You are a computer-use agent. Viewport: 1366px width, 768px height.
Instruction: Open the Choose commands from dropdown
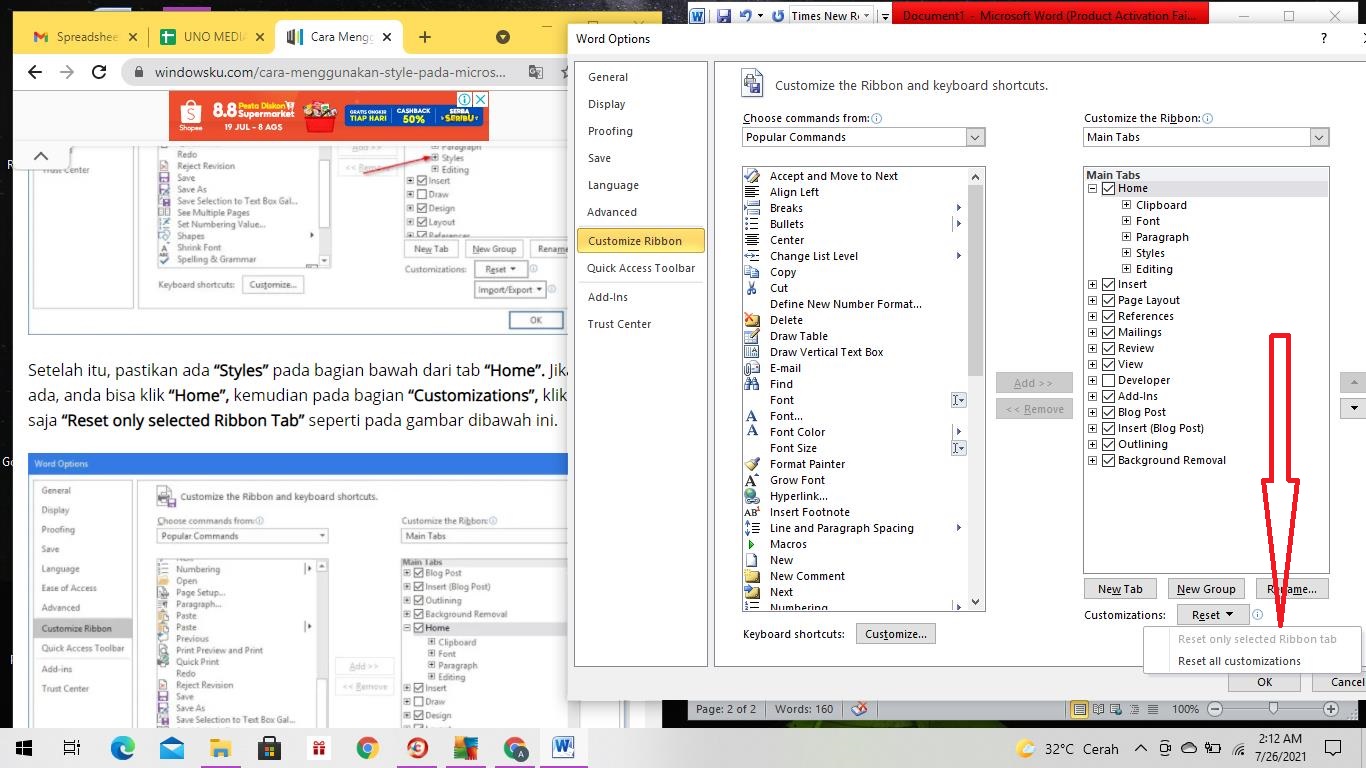864,137
